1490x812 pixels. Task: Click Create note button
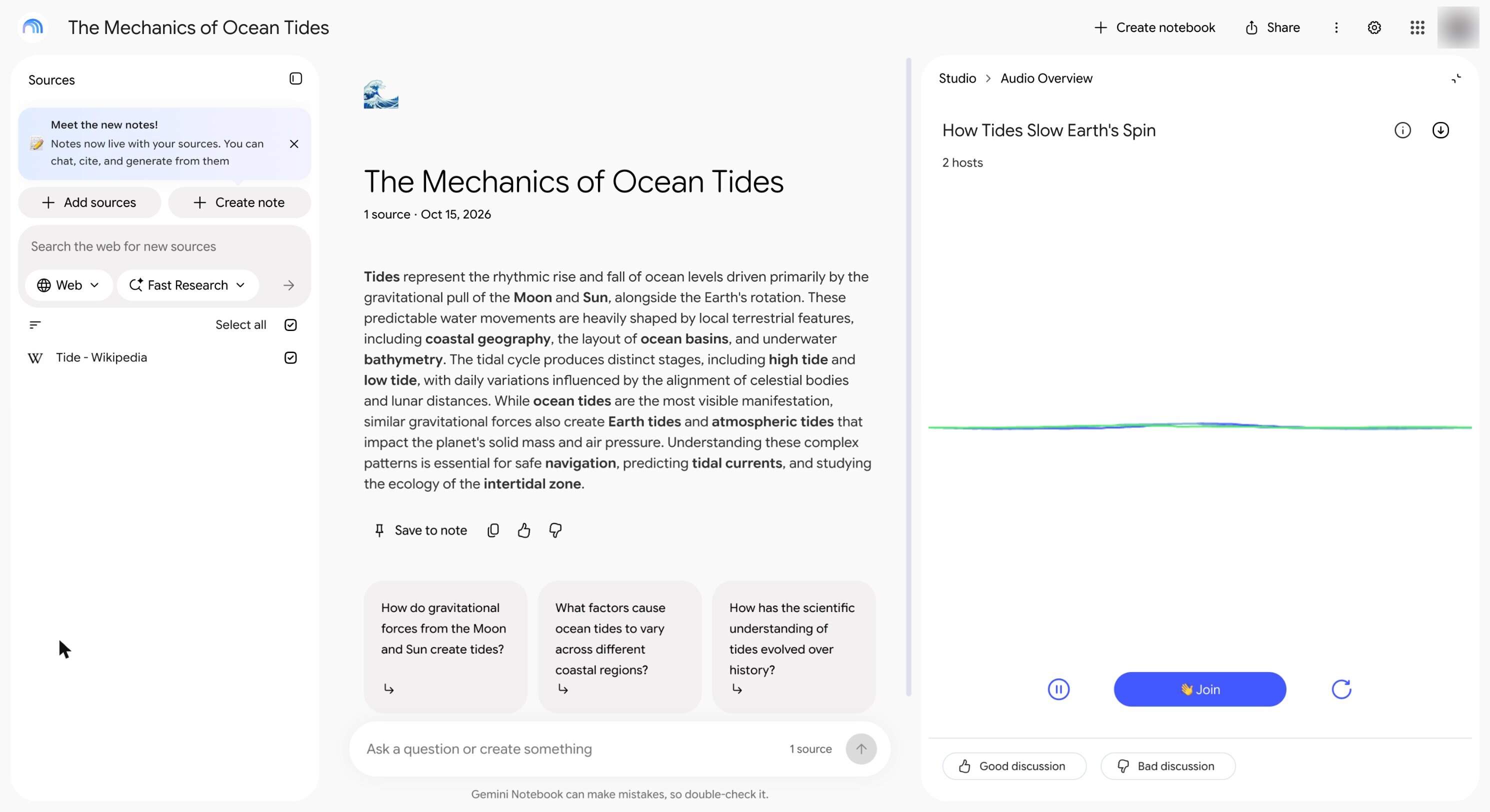(x=239, y=202)
